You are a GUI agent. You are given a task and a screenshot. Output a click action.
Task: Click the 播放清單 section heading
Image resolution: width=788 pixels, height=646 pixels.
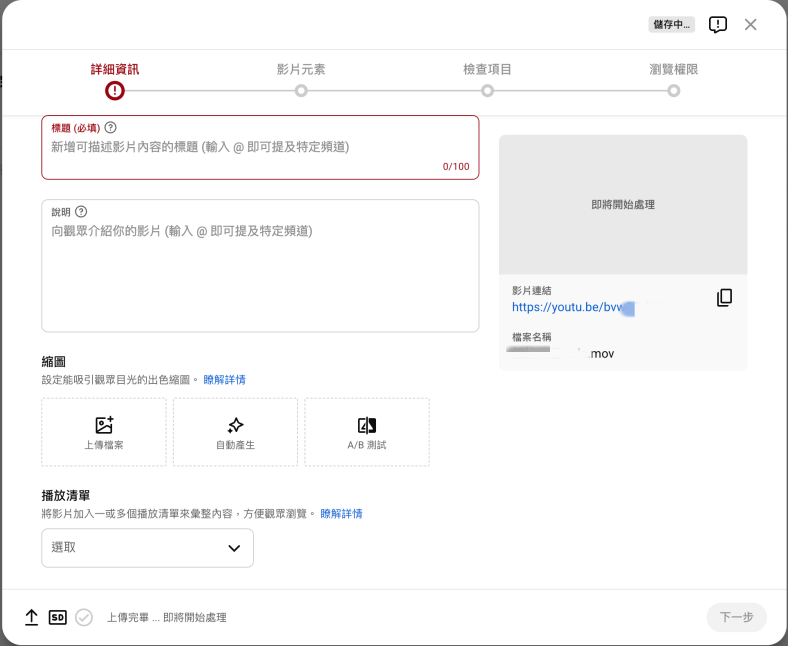pyautogui.click(x=66, y=496)
